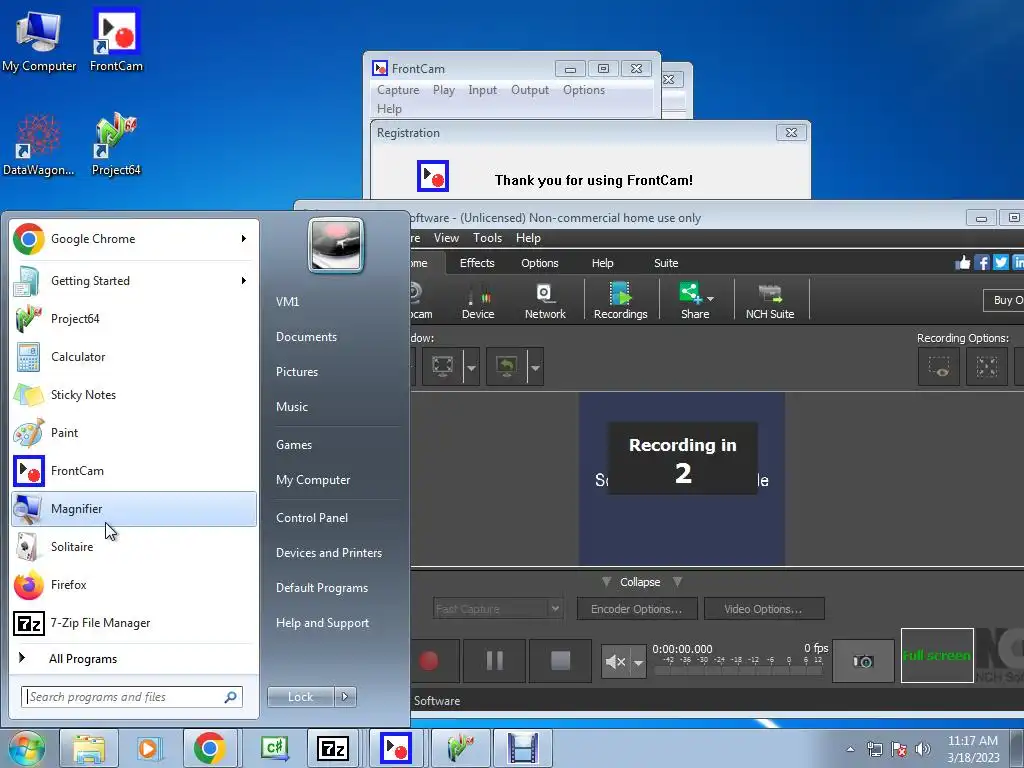Open Calculator from the Start menu
The height and width of the screenshot is (768, 1024).
point(134,357)
